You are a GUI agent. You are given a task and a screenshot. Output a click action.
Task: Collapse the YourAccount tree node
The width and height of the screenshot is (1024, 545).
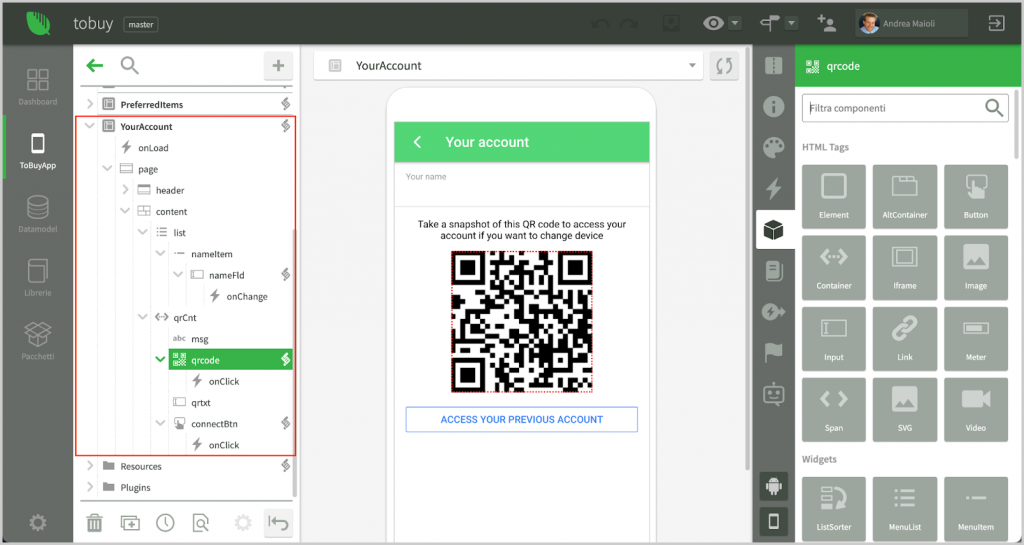[90, 126]
